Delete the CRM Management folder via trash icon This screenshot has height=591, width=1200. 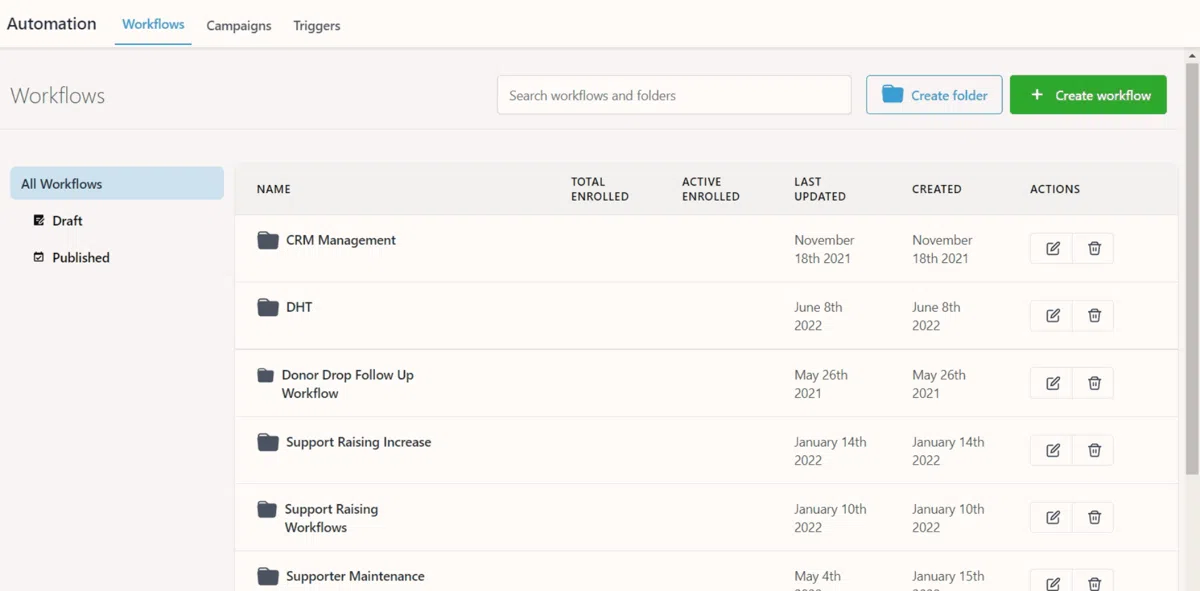click(1094, 249)
